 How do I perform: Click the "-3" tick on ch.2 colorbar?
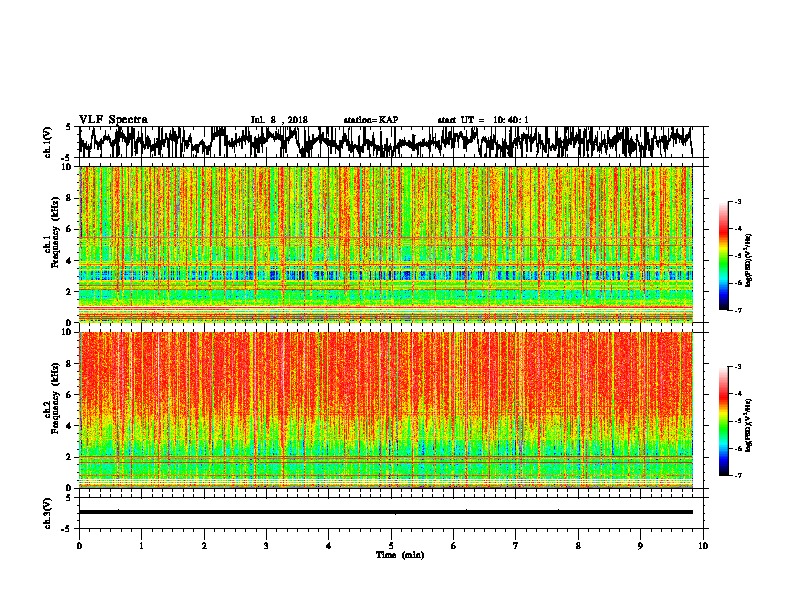point(737,367)
